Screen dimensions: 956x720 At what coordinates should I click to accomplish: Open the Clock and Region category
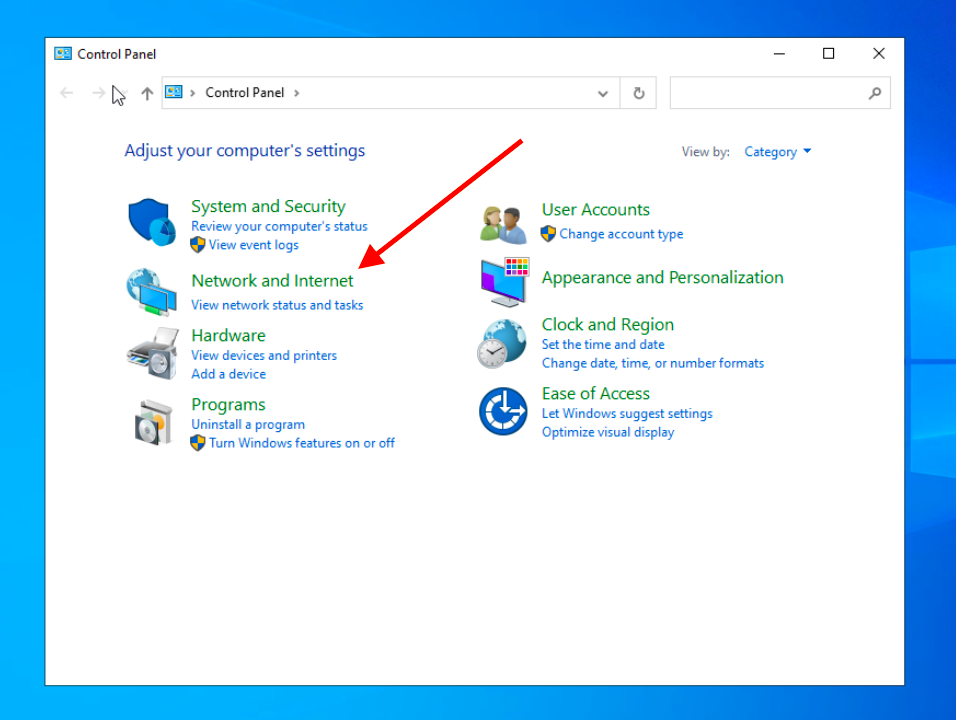608,324
